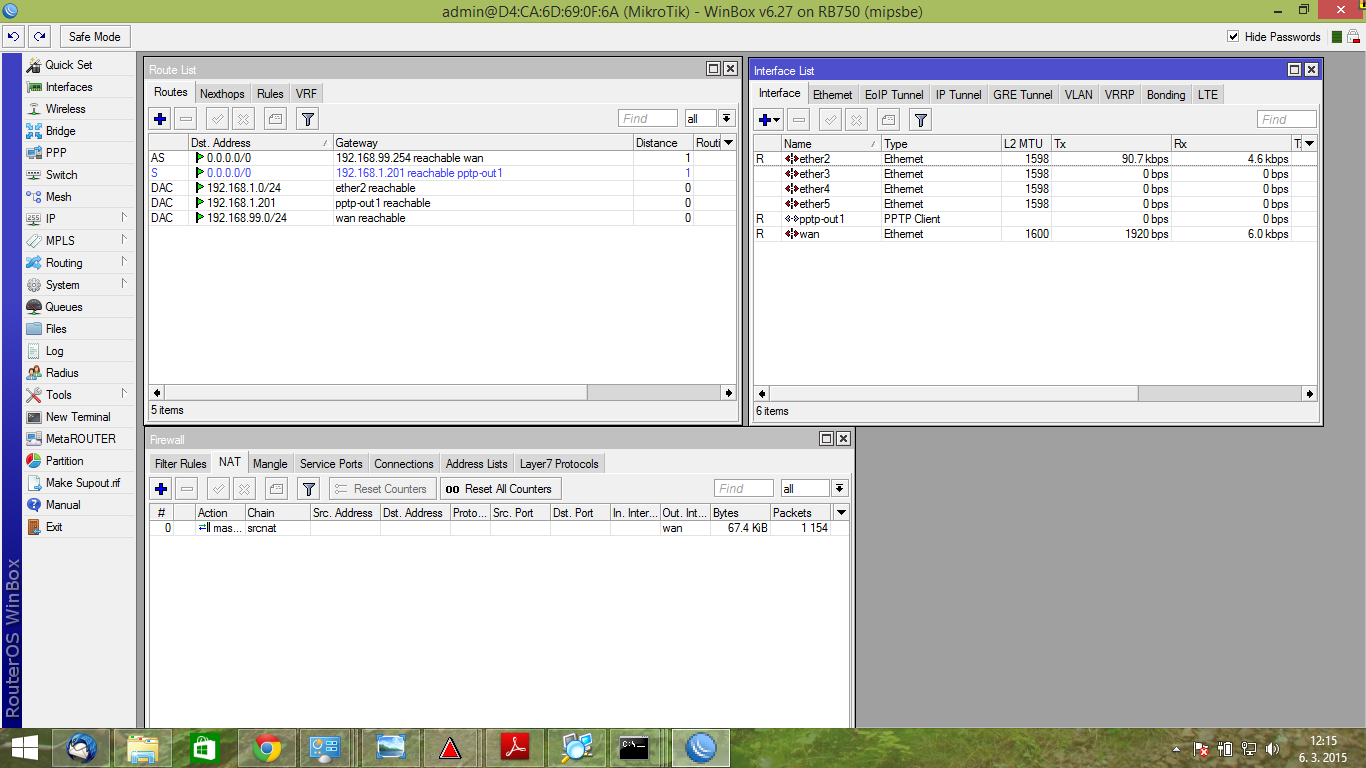Switch to the Filter Rules tab in Firewall
The image size is (1366, 768).
click(180, 464)
